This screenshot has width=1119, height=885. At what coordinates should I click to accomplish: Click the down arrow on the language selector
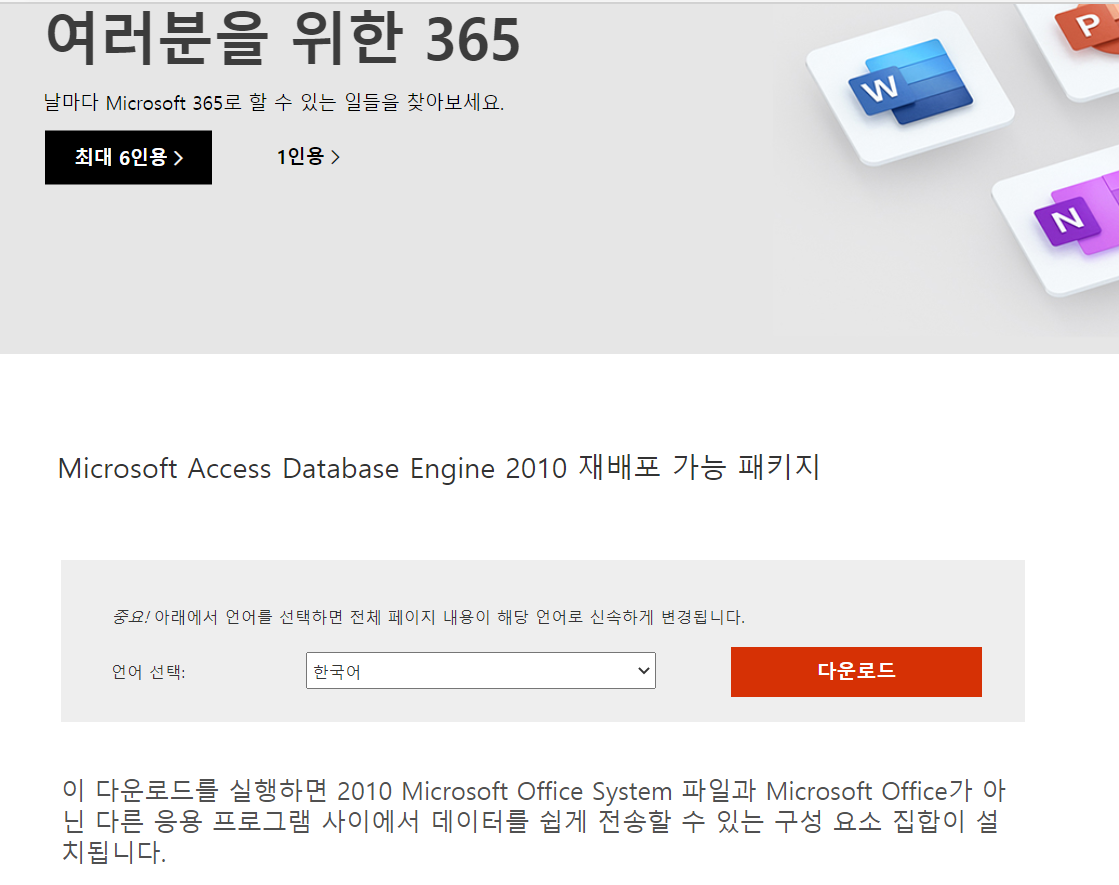(643, 671)
